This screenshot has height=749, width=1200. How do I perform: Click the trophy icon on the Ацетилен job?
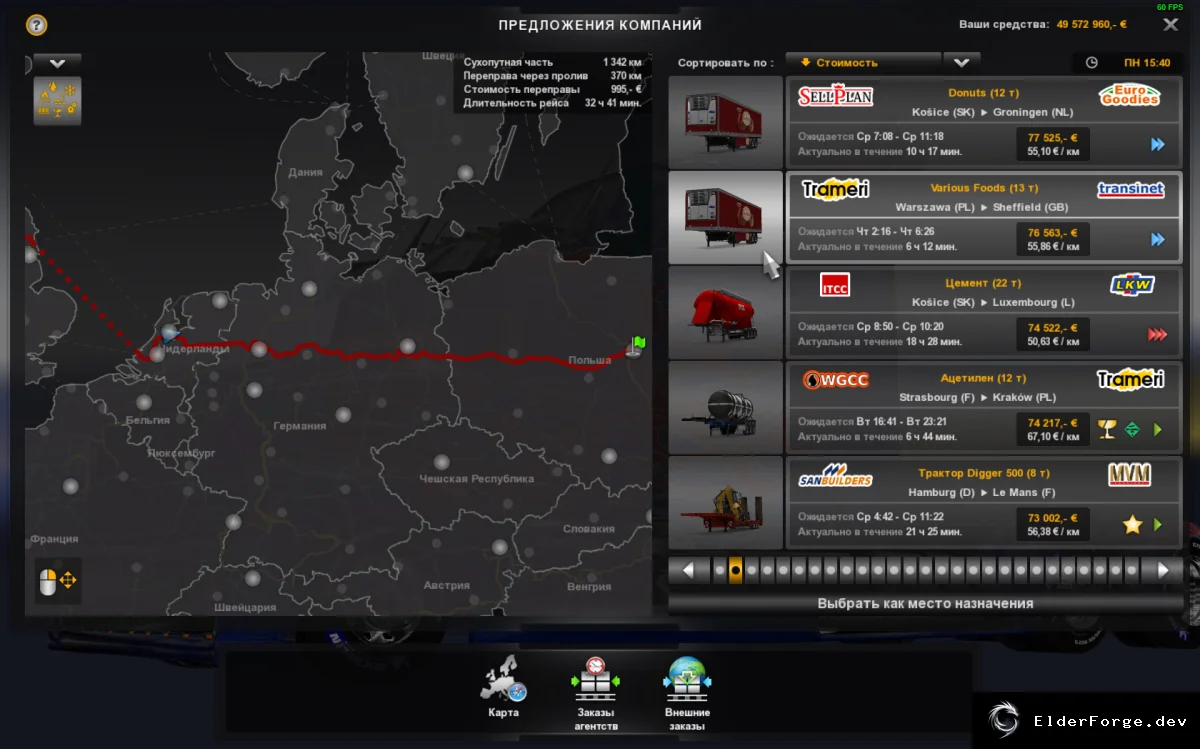(x=1106, y=430)
